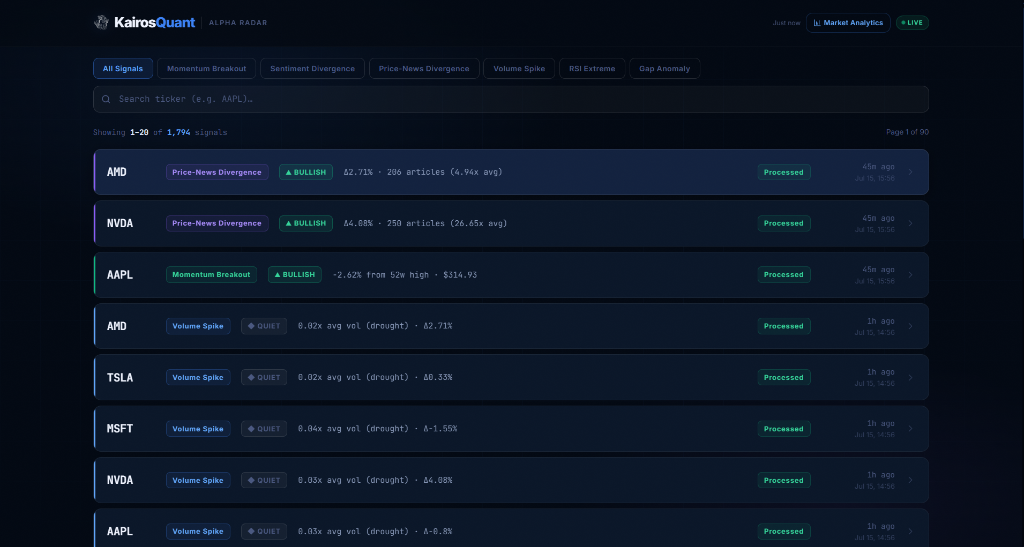Filter by Price-News Divergence tab
This screenshot has width=1024, height=547.
424,69
